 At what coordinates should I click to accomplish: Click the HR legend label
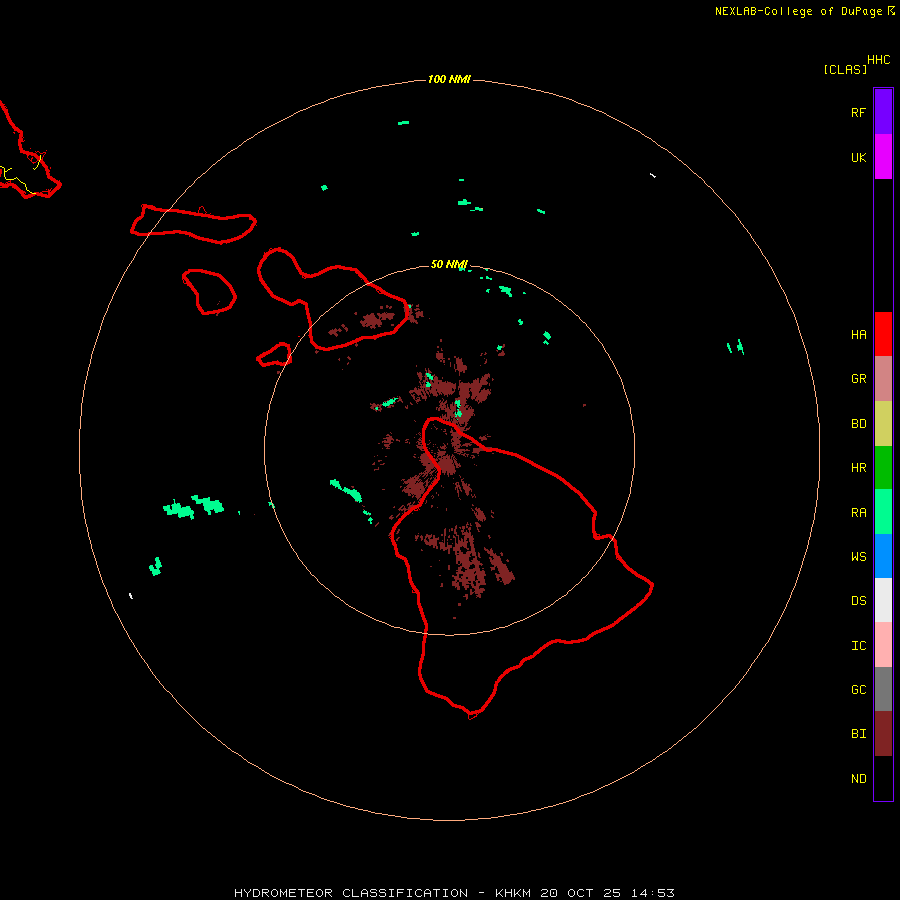858,468
